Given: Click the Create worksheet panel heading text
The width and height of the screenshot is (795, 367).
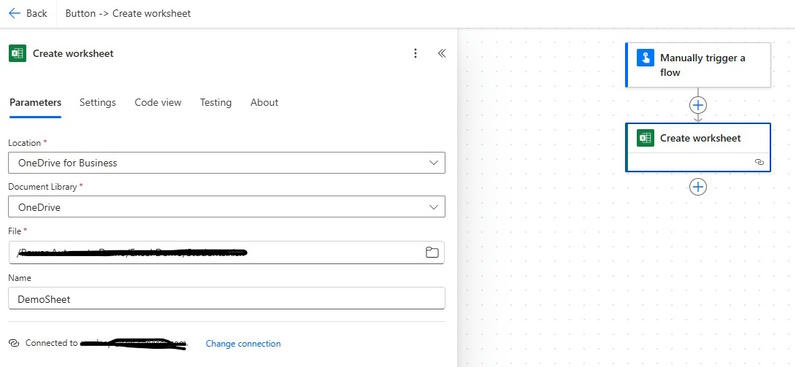Looking at the screenshot, I should 73,53.
